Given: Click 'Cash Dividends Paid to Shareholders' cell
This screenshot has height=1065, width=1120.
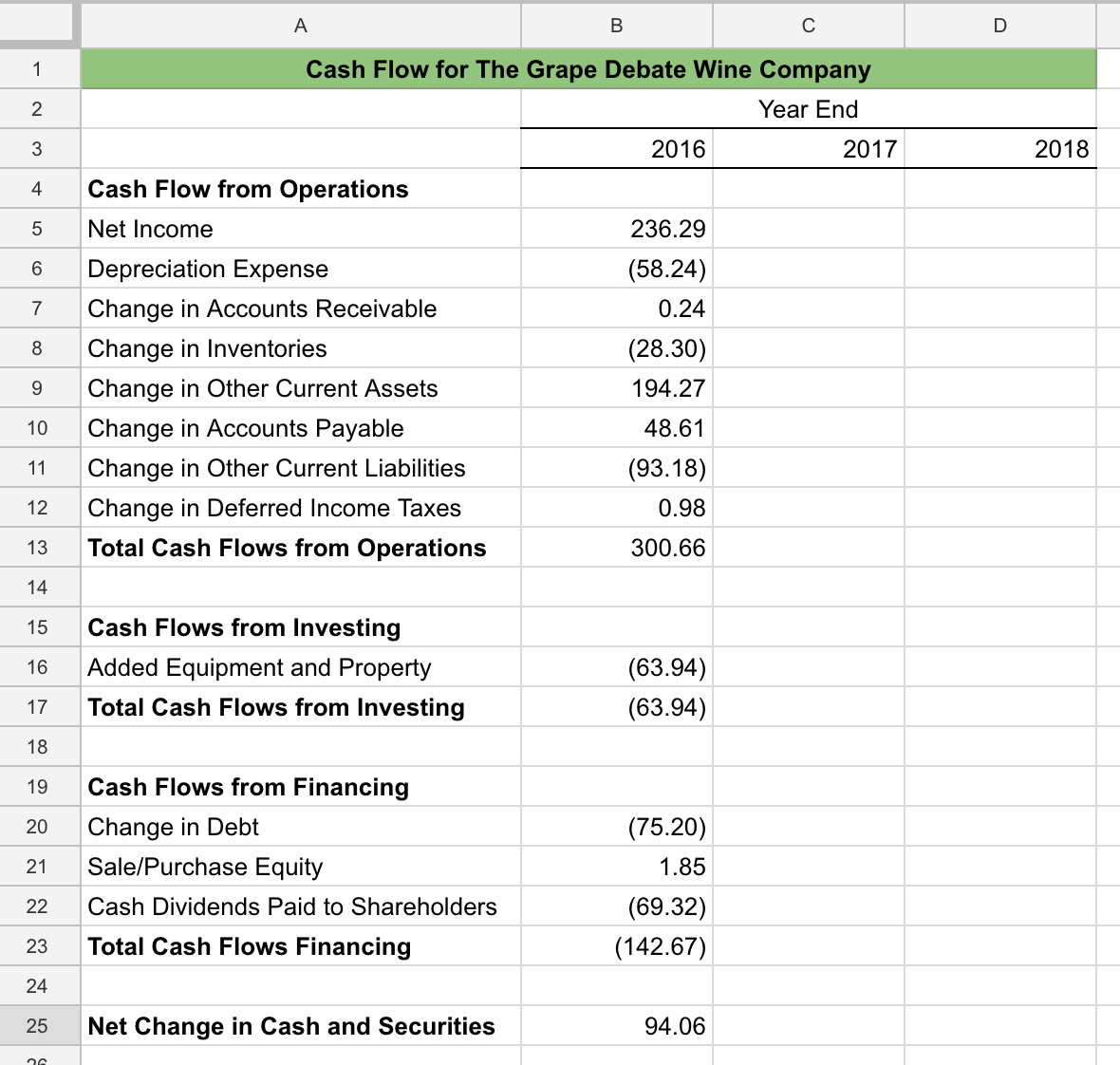Looking at the screenshot, I should coord(301,906).
